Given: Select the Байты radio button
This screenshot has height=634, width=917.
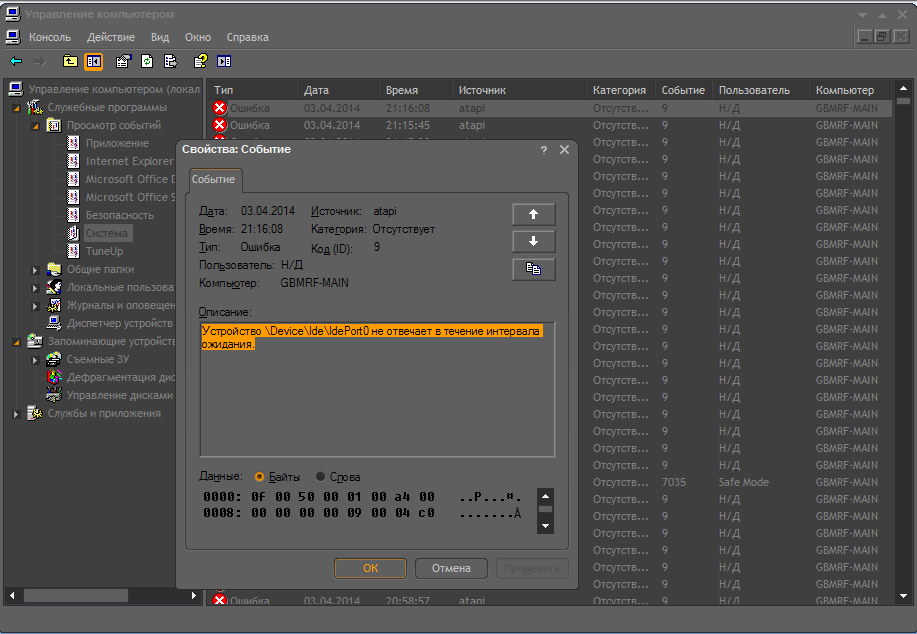Looking at the screenshot, I should [x=260, y=477].
